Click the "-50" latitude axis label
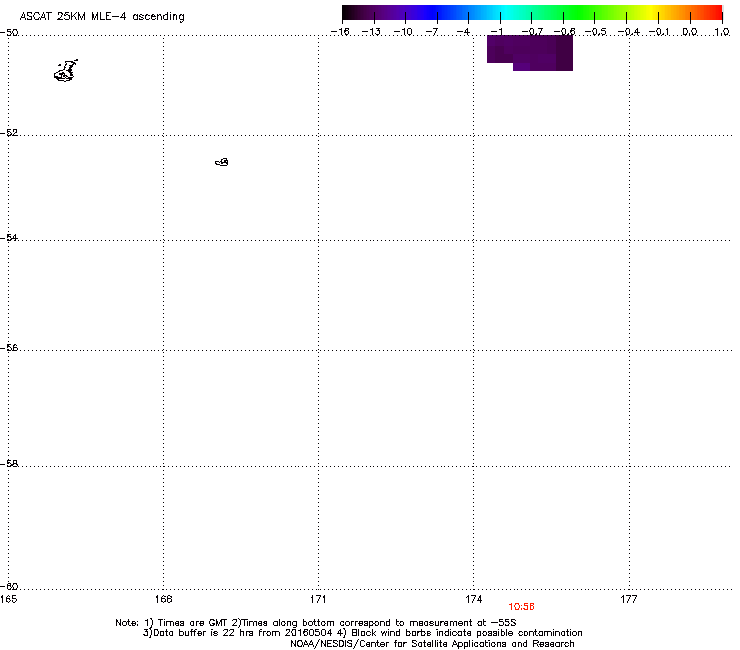740x650 pixels. (x=9, y=33)
